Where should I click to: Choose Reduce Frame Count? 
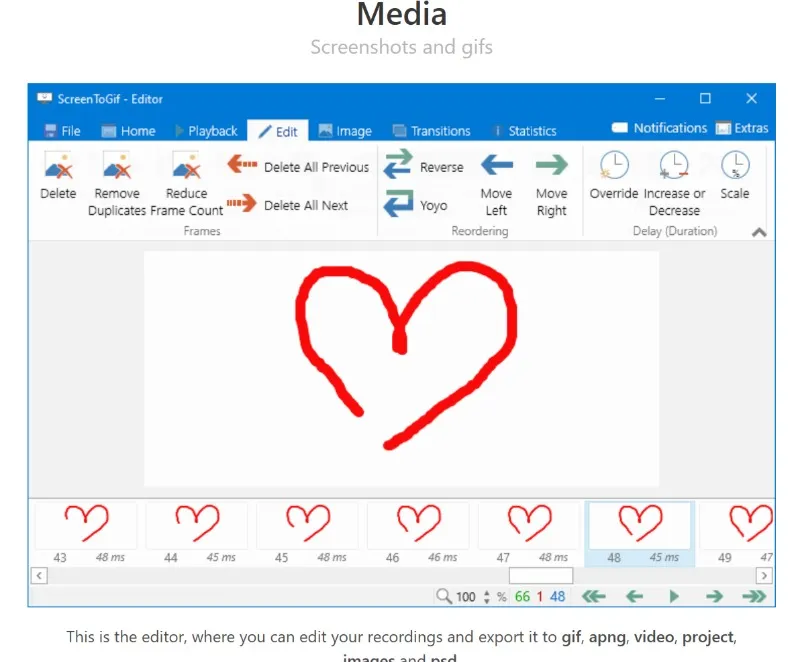click(x=186, y=184)
